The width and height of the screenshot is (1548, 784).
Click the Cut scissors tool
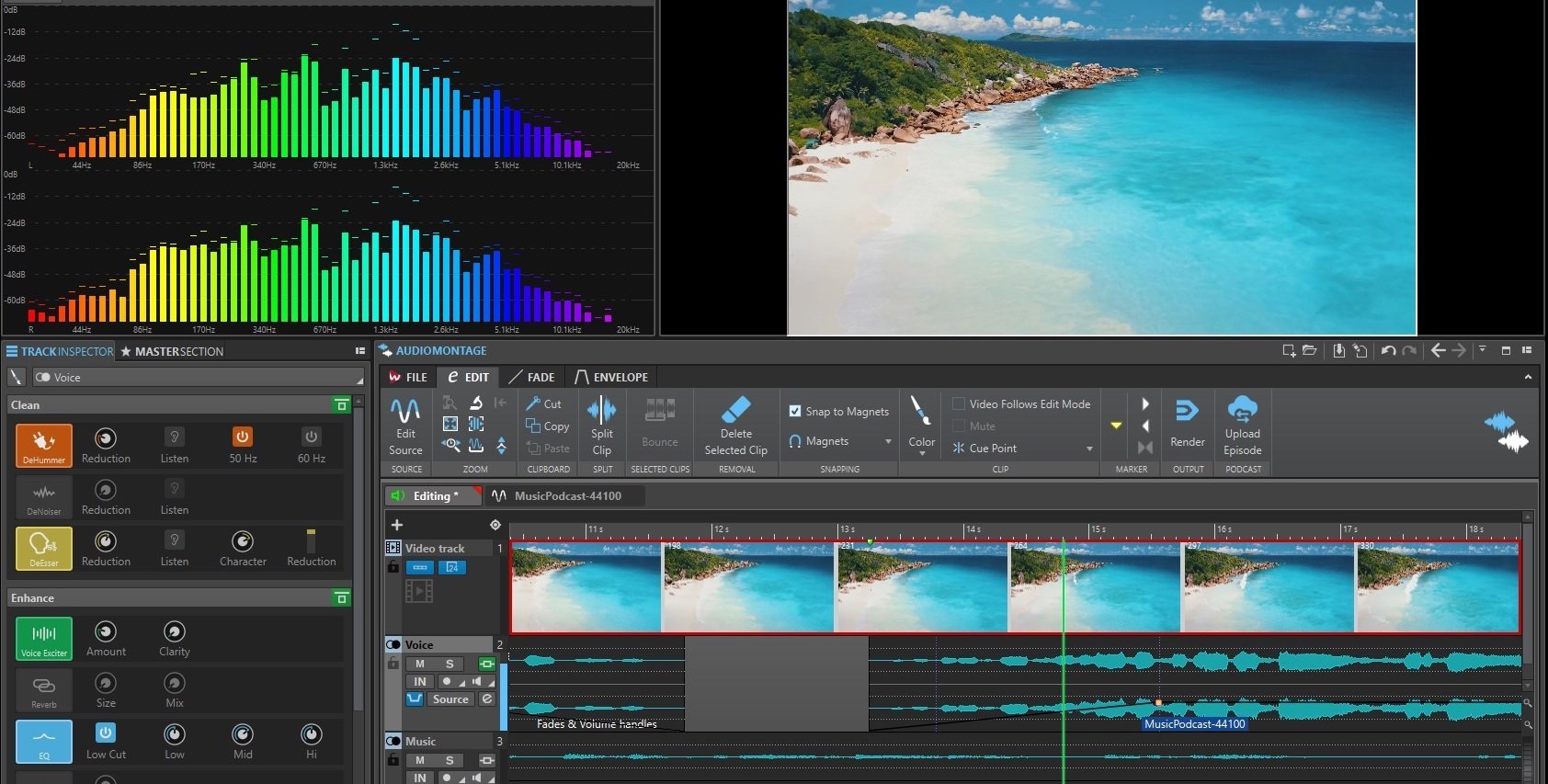click(534, 403)
